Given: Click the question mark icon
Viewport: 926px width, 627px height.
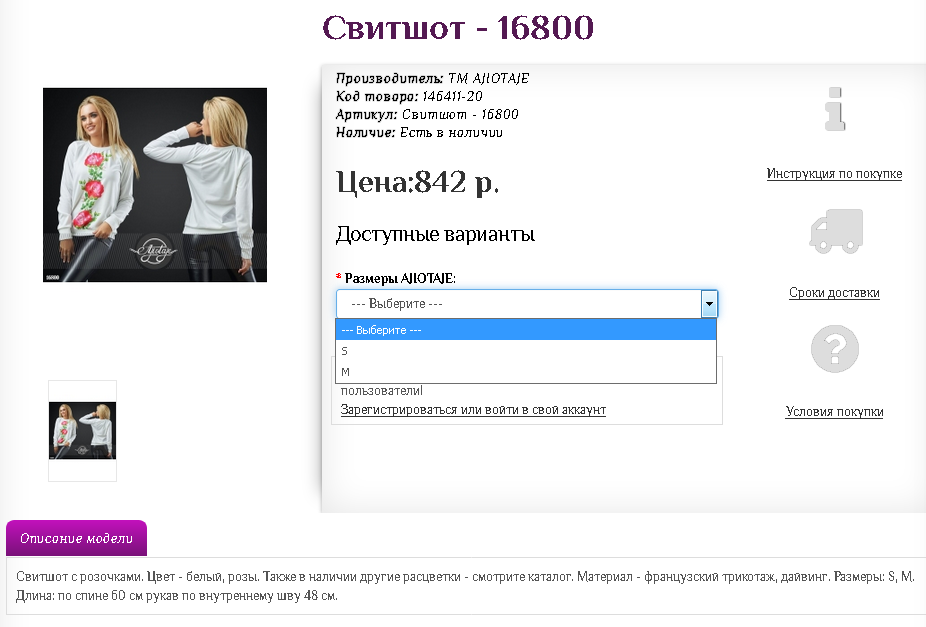Looking at the screenshot, I should 834,350.
